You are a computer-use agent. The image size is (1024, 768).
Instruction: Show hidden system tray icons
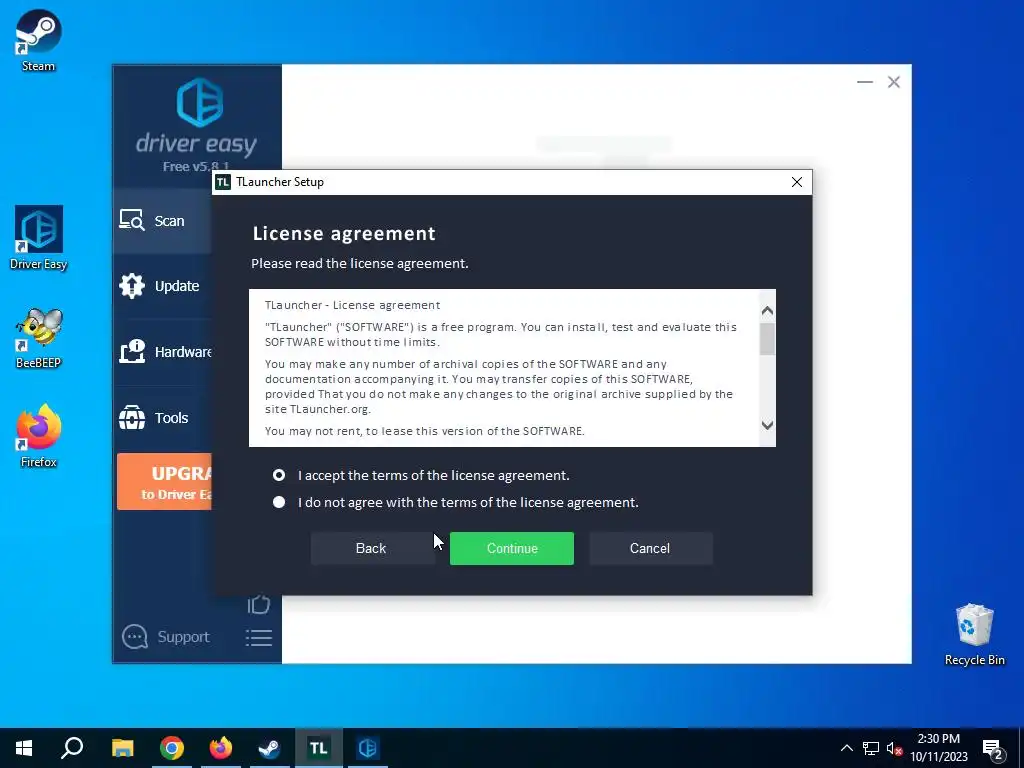[x=846, y=748]
